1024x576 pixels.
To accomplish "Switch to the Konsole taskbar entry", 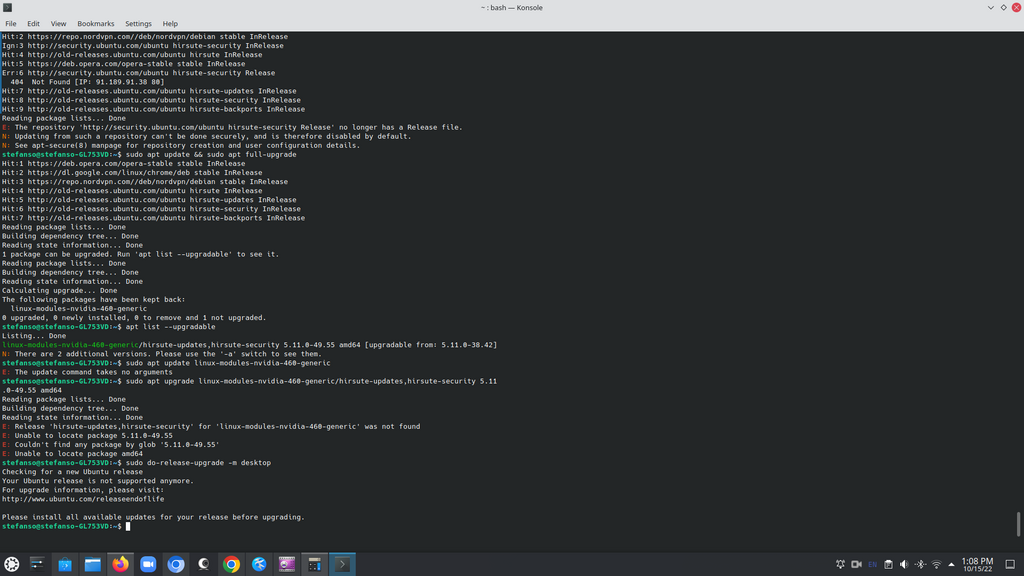I will [x=342, y=564].
